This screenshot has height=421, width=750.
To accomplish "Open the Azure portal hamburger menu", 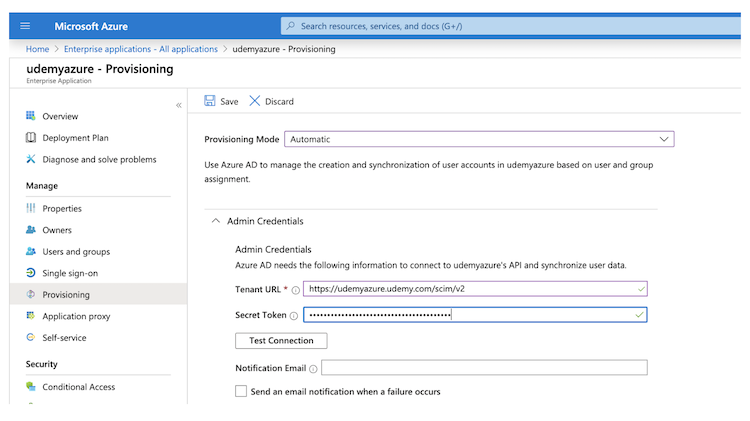I will pos(25,25).
